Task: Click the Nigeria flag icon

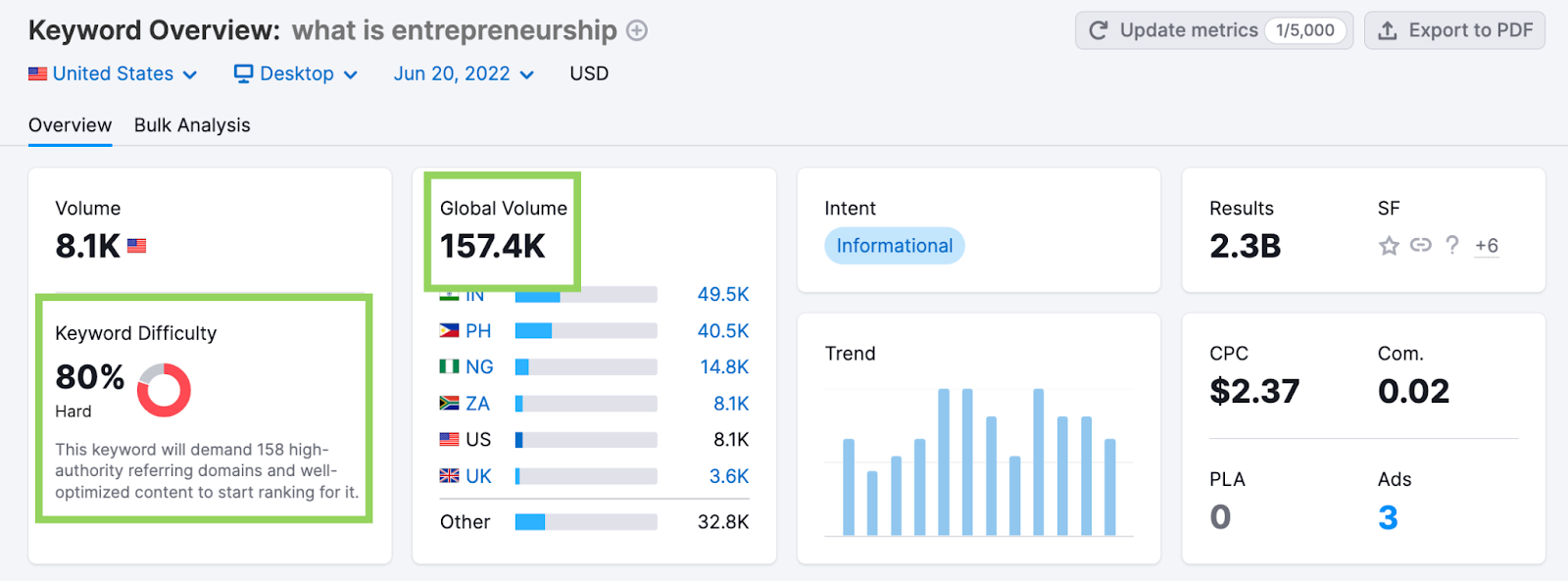Action: pyautogui.click(x=449, y=367)
